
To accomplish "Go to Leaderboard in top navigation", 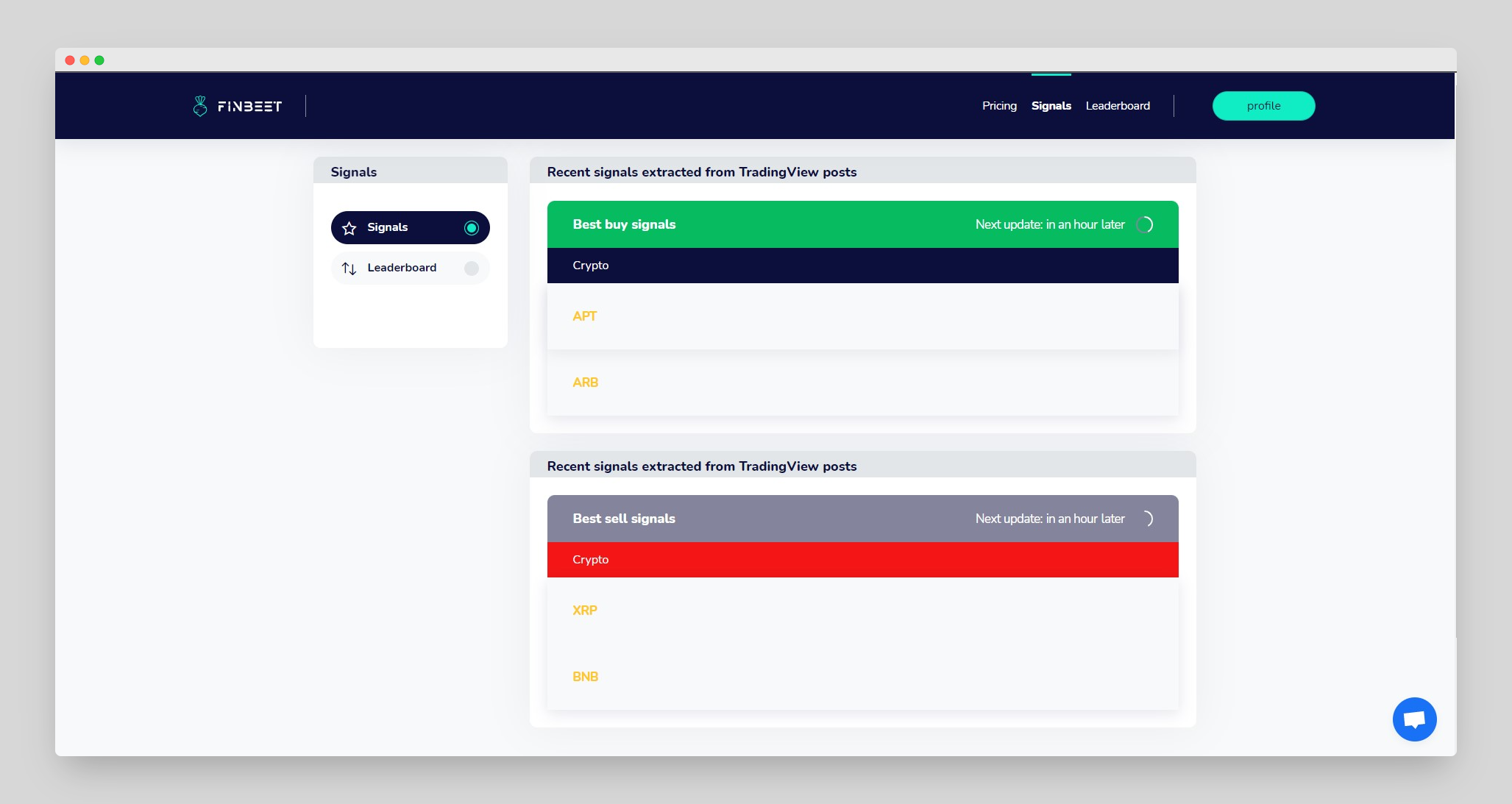I will (x=1118, y=106).
